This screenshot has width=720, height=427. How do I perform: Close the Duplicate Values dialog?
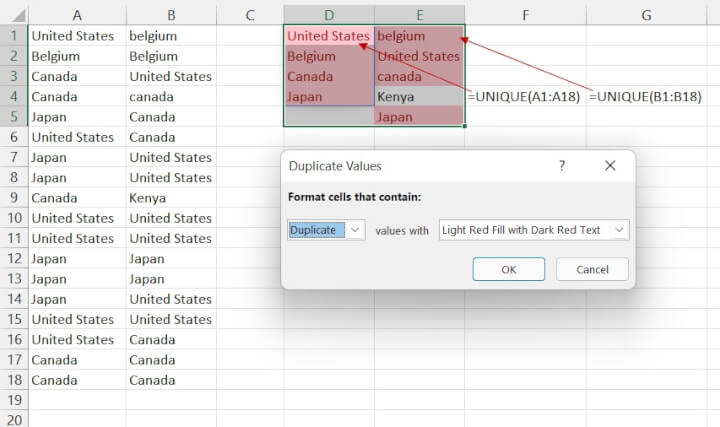[x=610, y=166]
